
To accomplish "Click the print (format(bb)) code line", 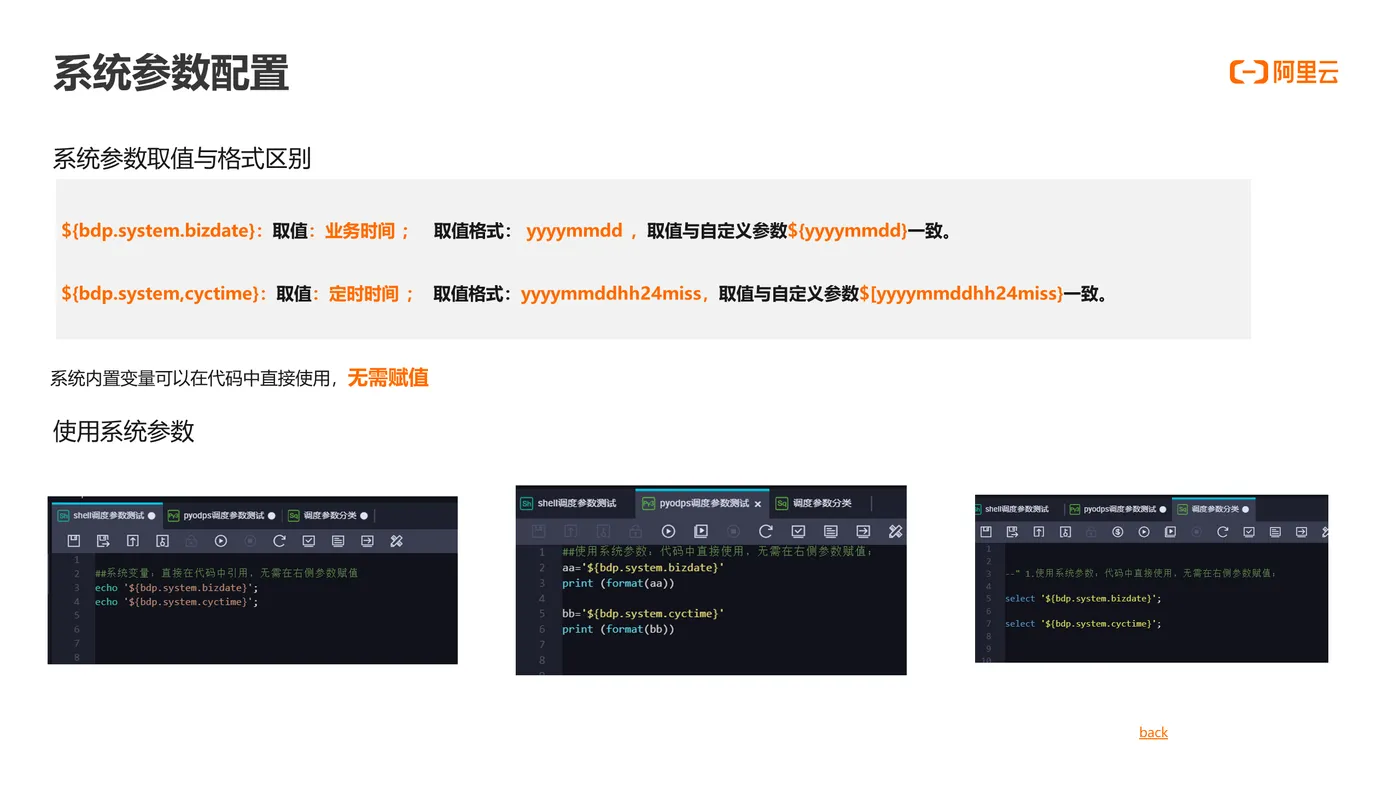I will click(x=618, y=629).
